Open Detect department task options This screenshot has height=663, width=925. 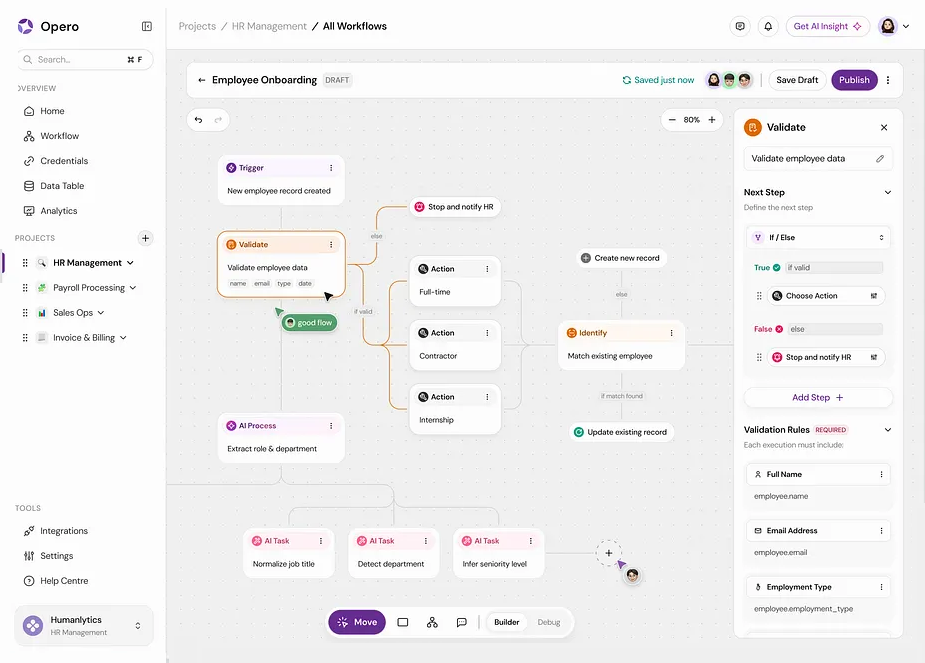click(x=426, y=541)
